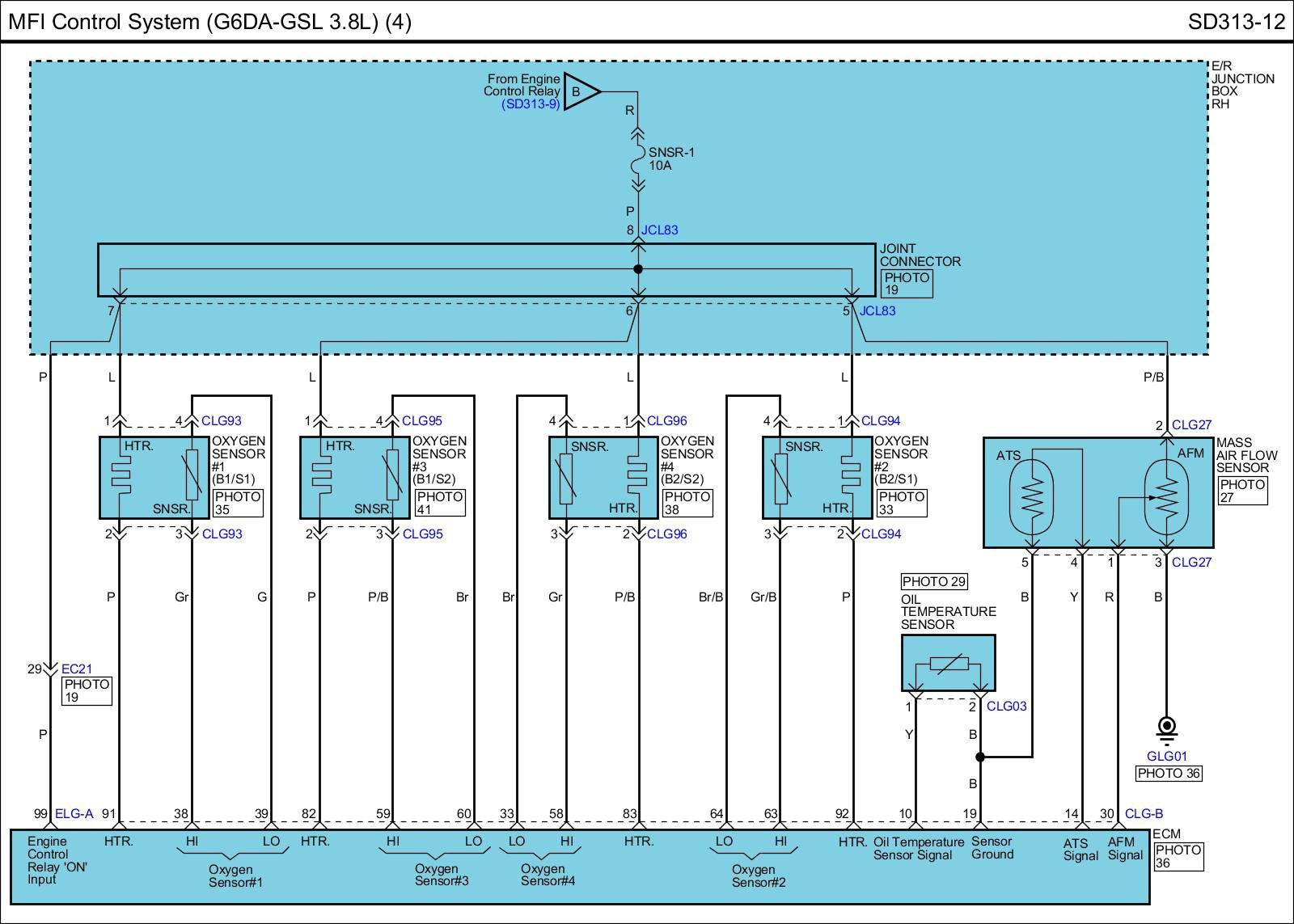The height and width of the screenshot is (924, 1294).
Task: Click the sensor ground splice dot below CLG03
Action: [980, 757]
